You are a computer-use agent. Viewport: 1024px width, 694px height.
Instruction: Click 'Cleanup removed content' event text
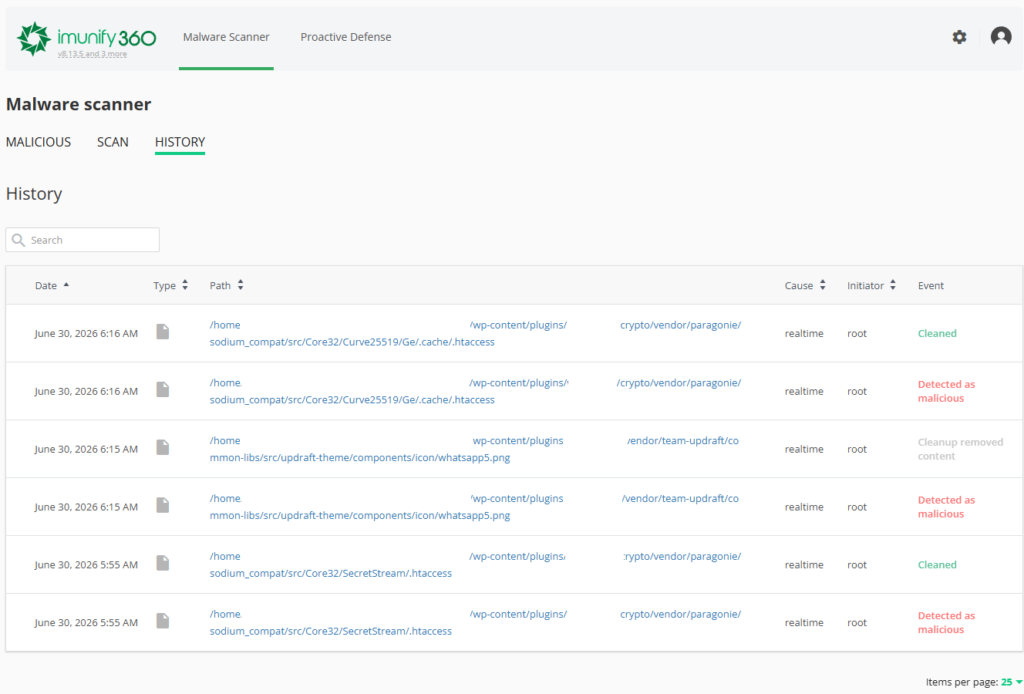960,449
